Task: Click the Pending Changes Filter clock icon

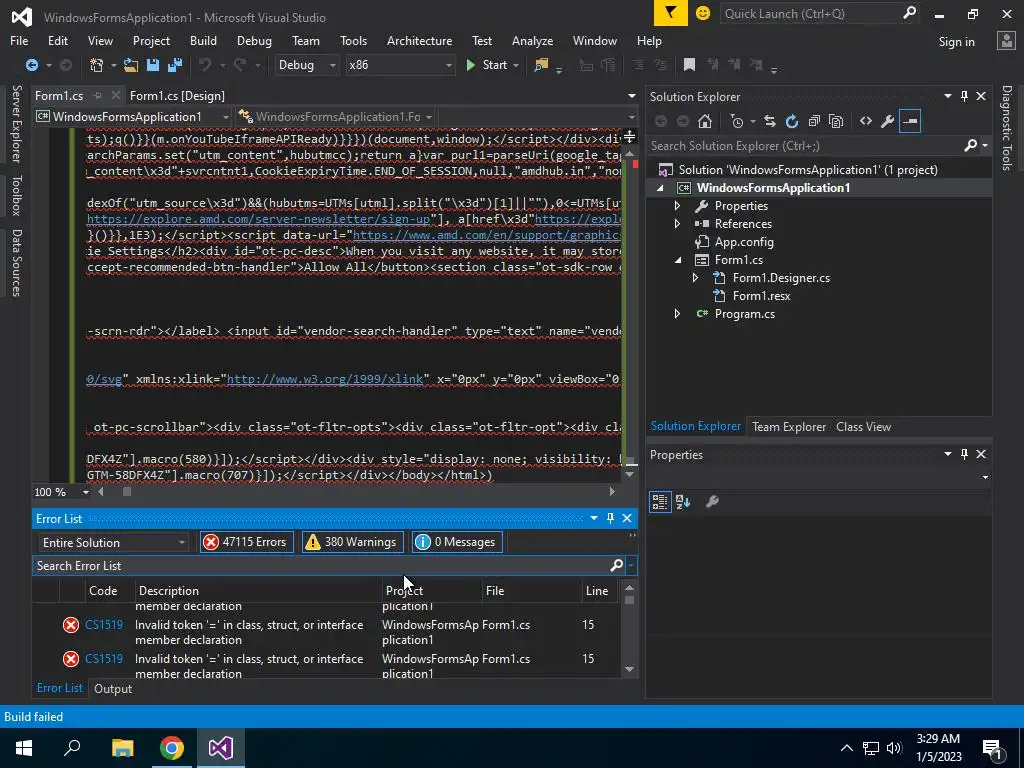Action: (737, 121)
